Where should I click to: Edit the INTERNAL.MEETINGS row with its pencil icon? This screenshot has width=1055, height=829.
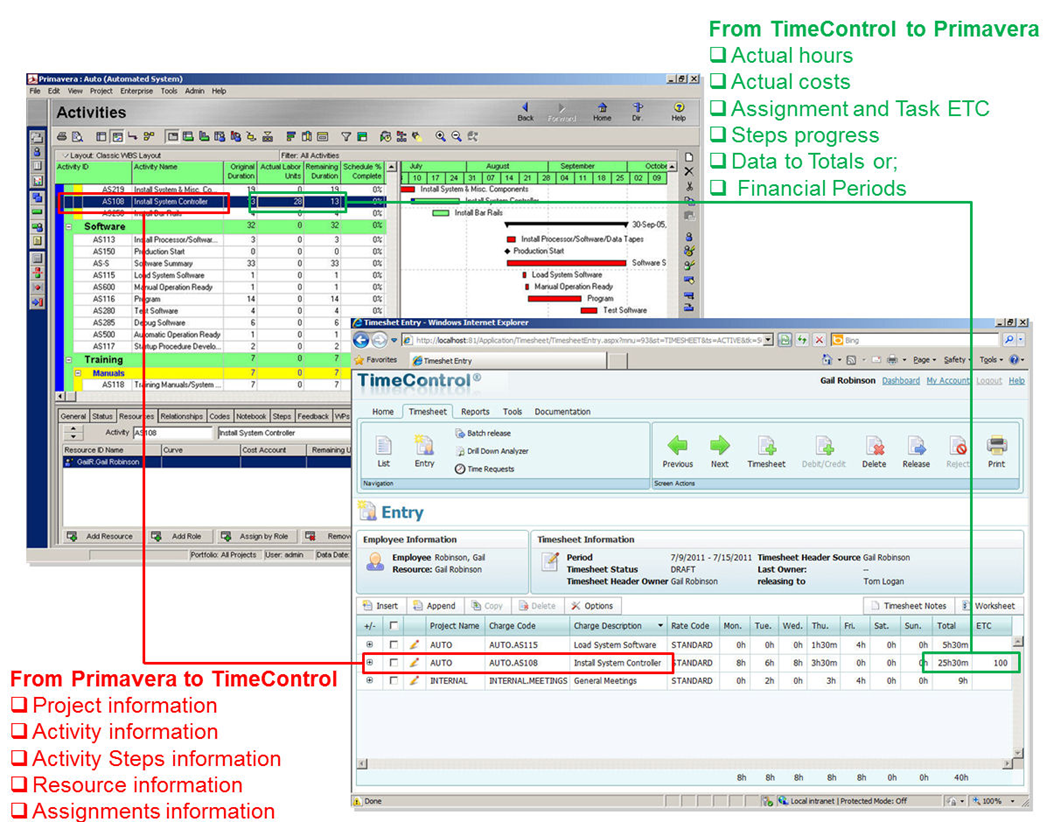pyautogui.click(x=414, y=681)
